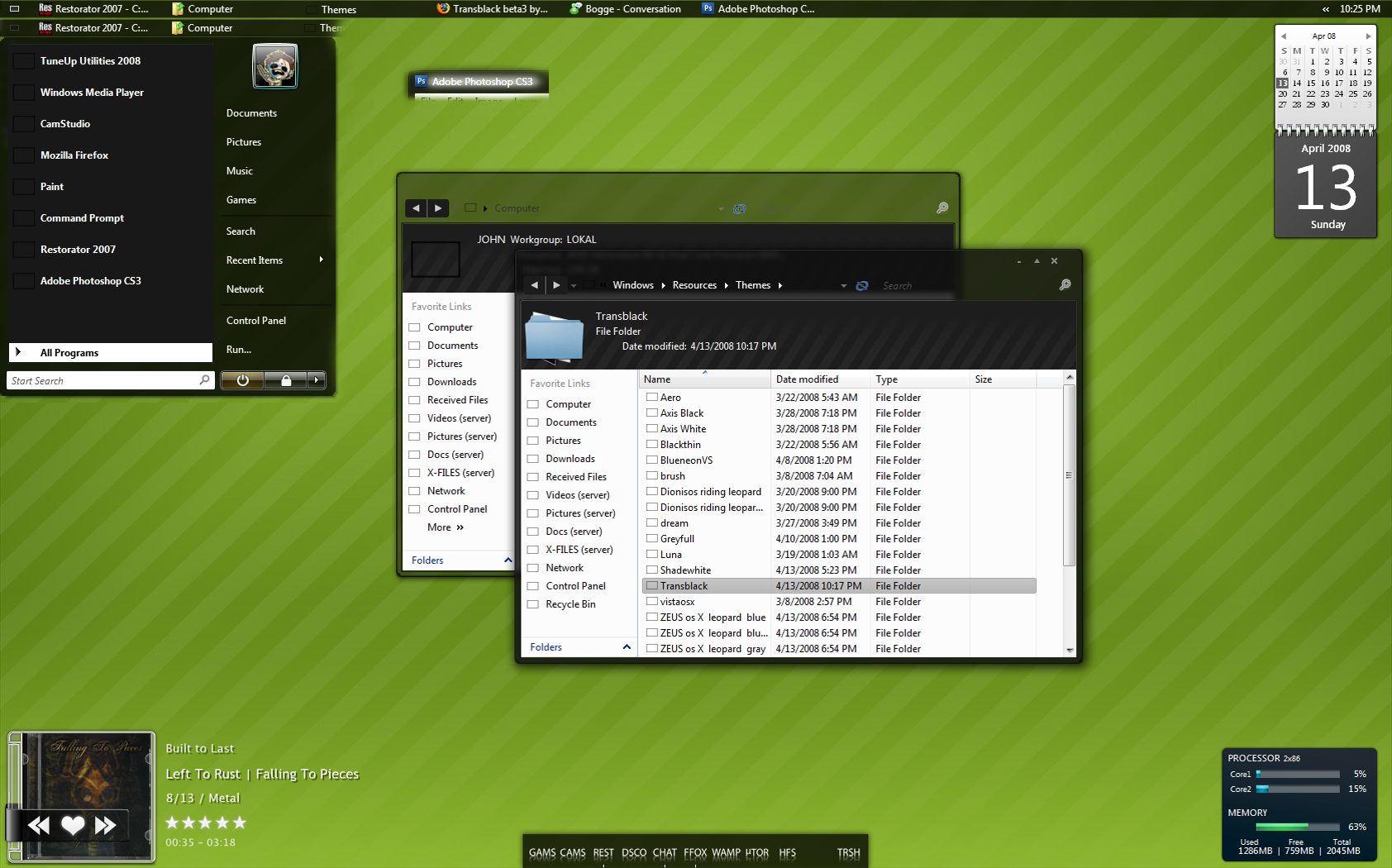Open Videos (server) link in Computer window
The width and height of the screenshot is (1392, 868).
pyautogui.click(x=459, y=418)
